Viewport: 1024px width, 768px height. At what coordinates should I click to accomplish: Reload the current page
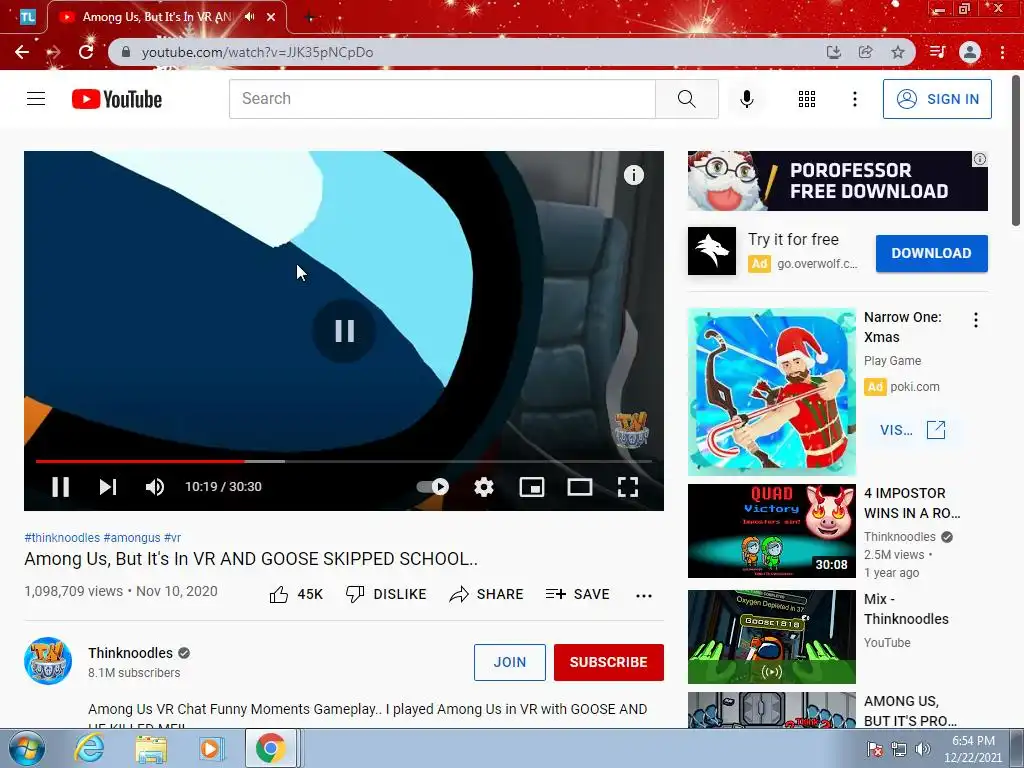(86, 52)
